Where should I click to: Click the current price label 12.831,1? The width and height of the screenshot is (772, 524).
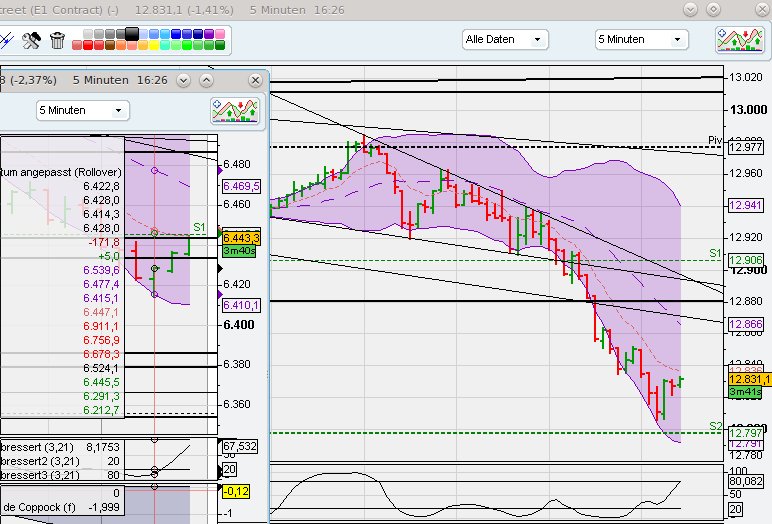pyautogui.click(x=750, y=379)
